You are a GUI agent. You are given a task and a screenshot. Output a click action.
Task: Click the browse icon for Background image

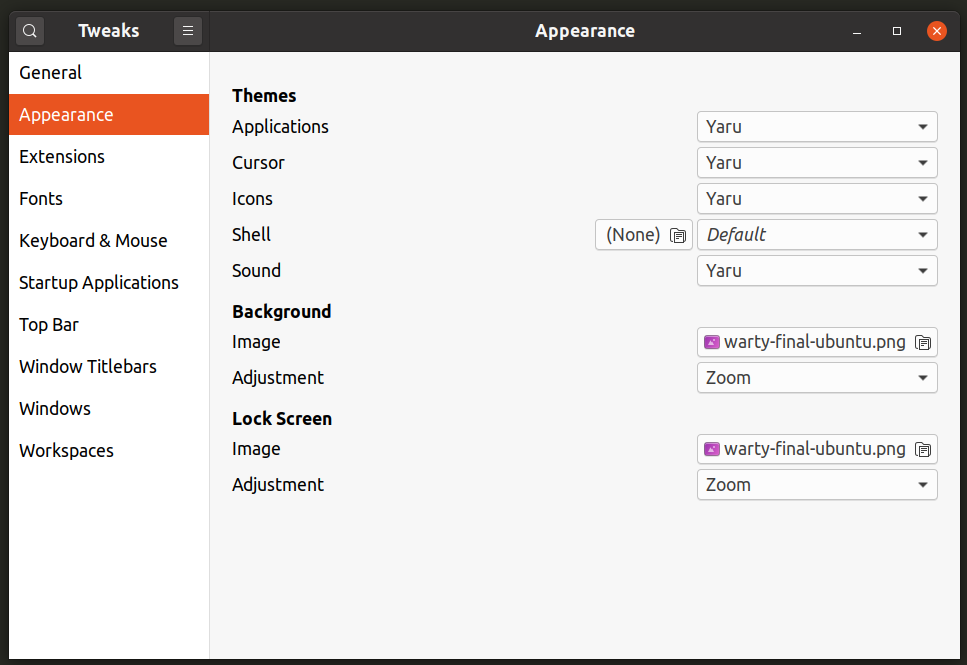(x=923, y=343)
